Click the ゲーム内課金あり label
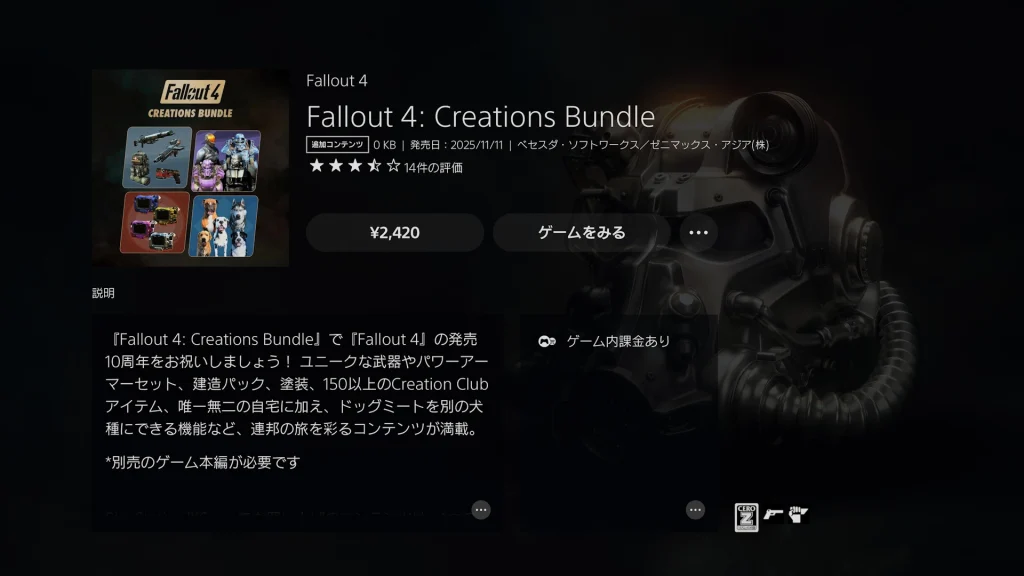The image size is (1024, 576). coord(618,341)
